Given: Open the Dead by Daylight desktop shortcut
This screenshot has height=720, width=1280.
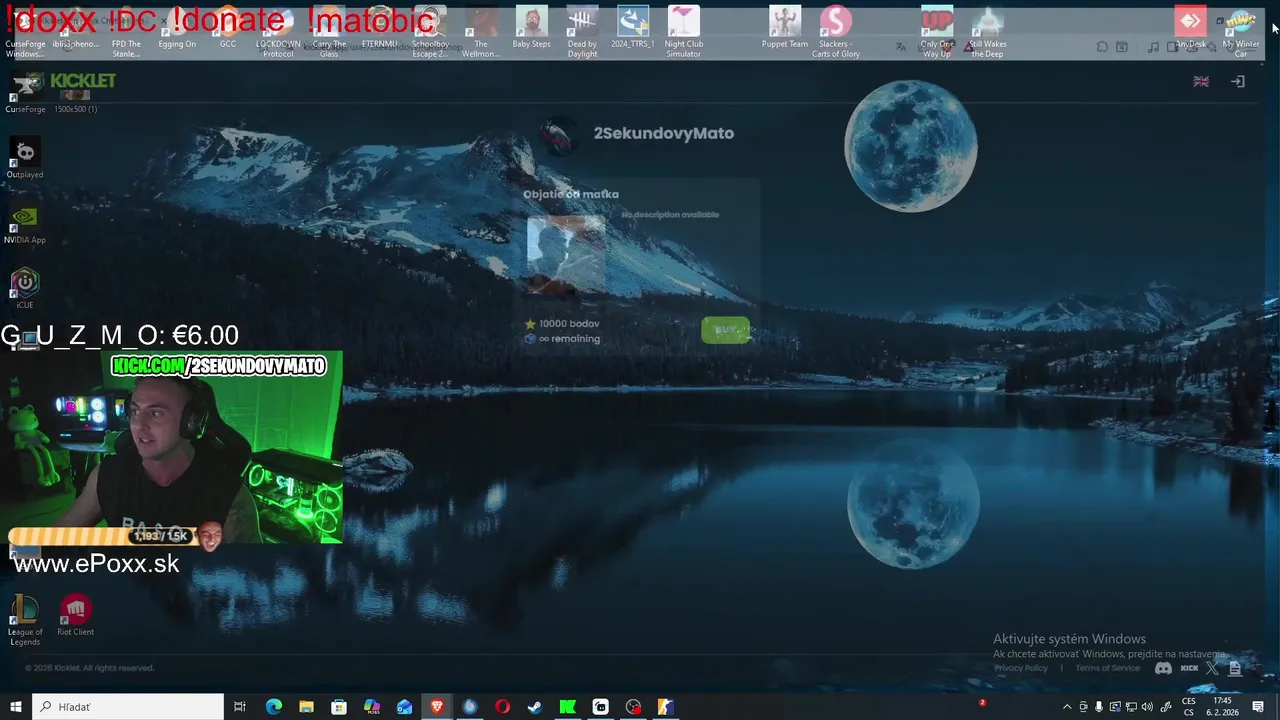Looking at the screenshot, I should (582, 32).
